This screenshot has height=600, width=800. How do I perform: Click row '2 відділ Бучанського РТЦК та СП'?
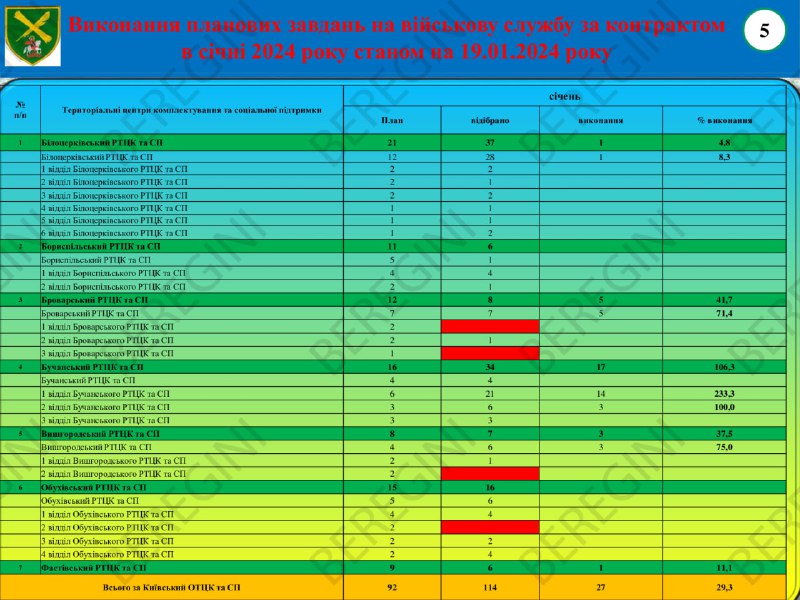pos(393,407)
